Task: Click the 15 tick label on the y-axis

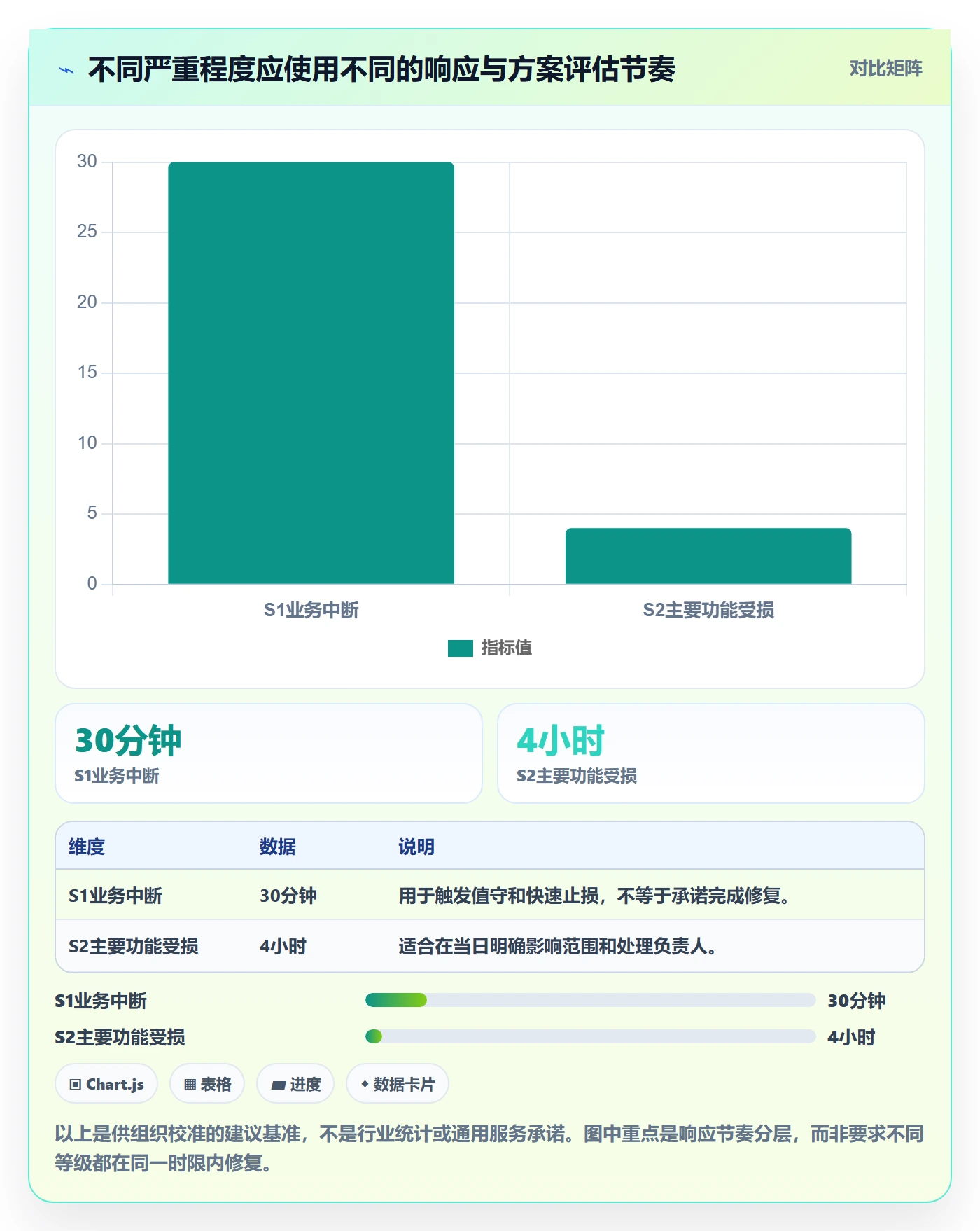Action: [x=87, y=373]
